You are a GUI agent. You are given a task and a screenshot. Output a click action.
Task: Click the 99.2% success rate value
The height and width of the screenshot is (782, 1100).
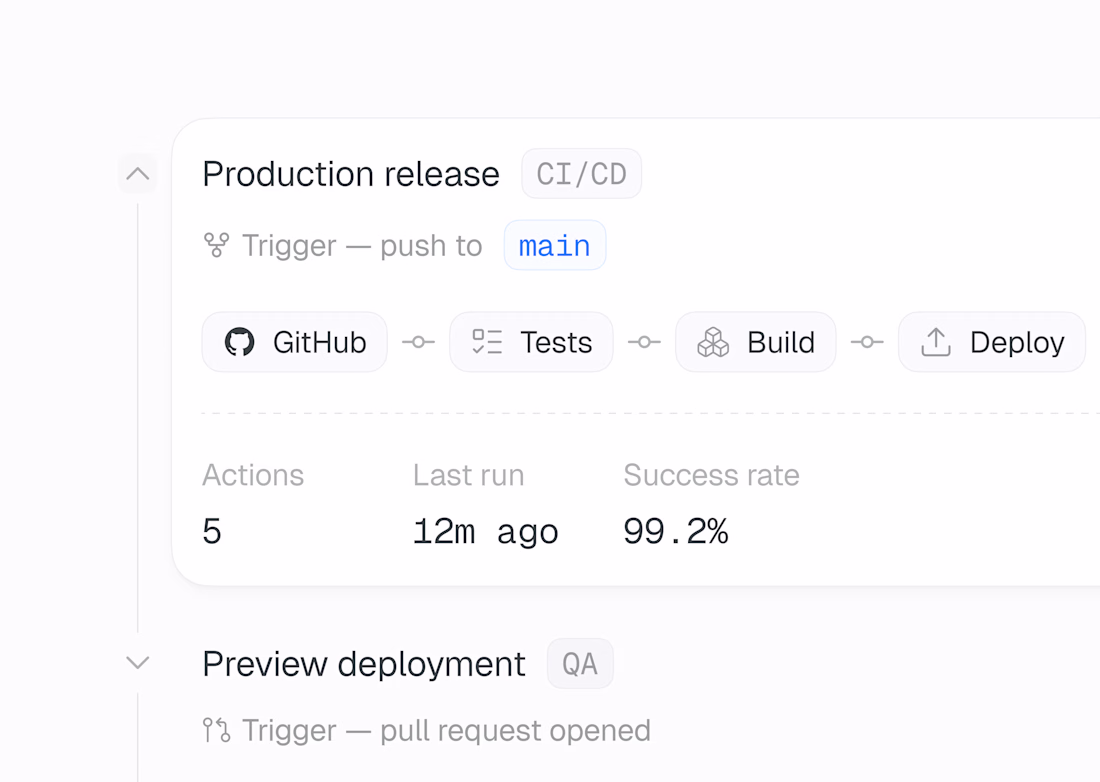pos(676,531)
